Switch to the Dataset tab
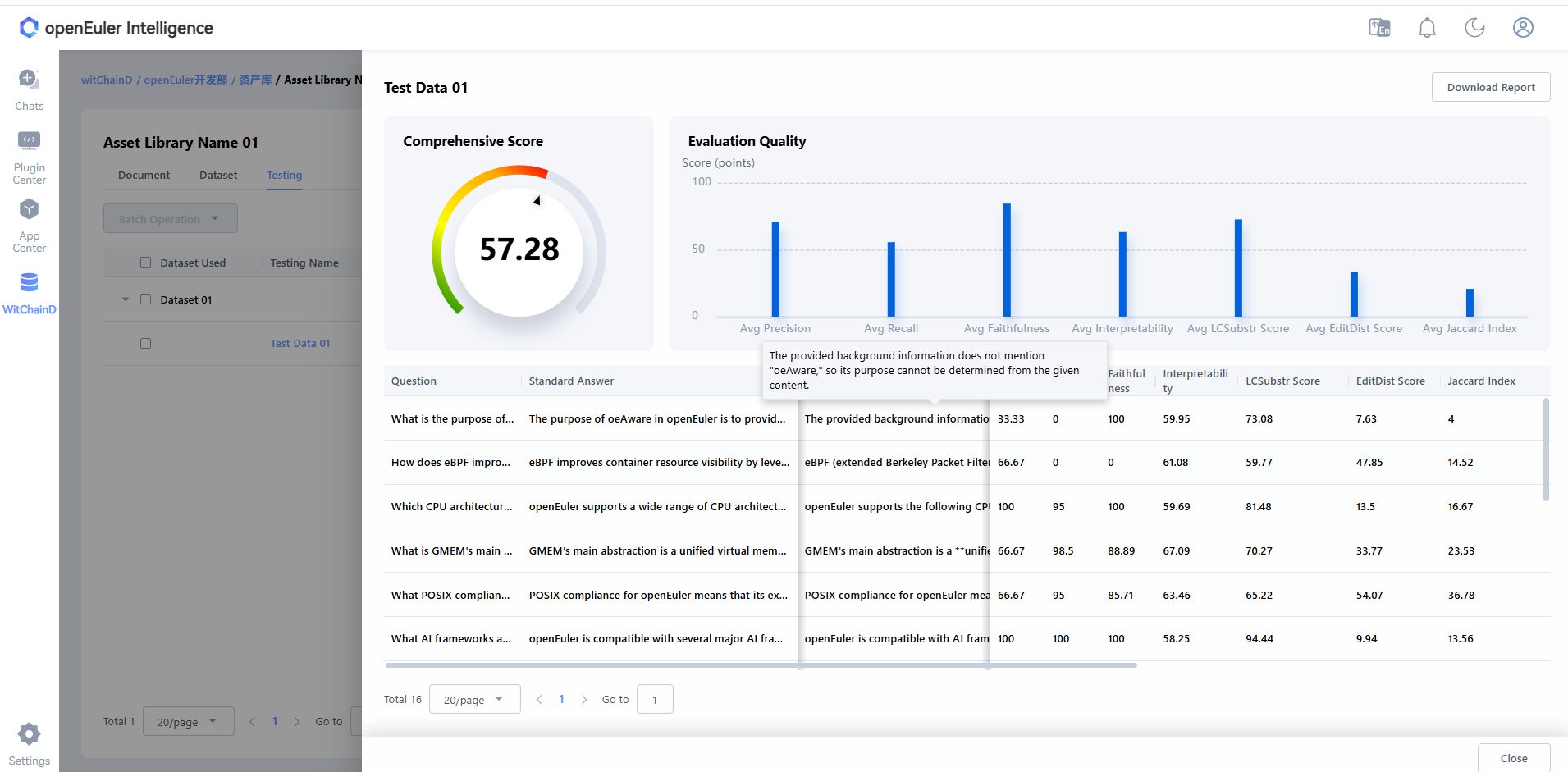The image size is (1568, 772). [x=218, y=176]
